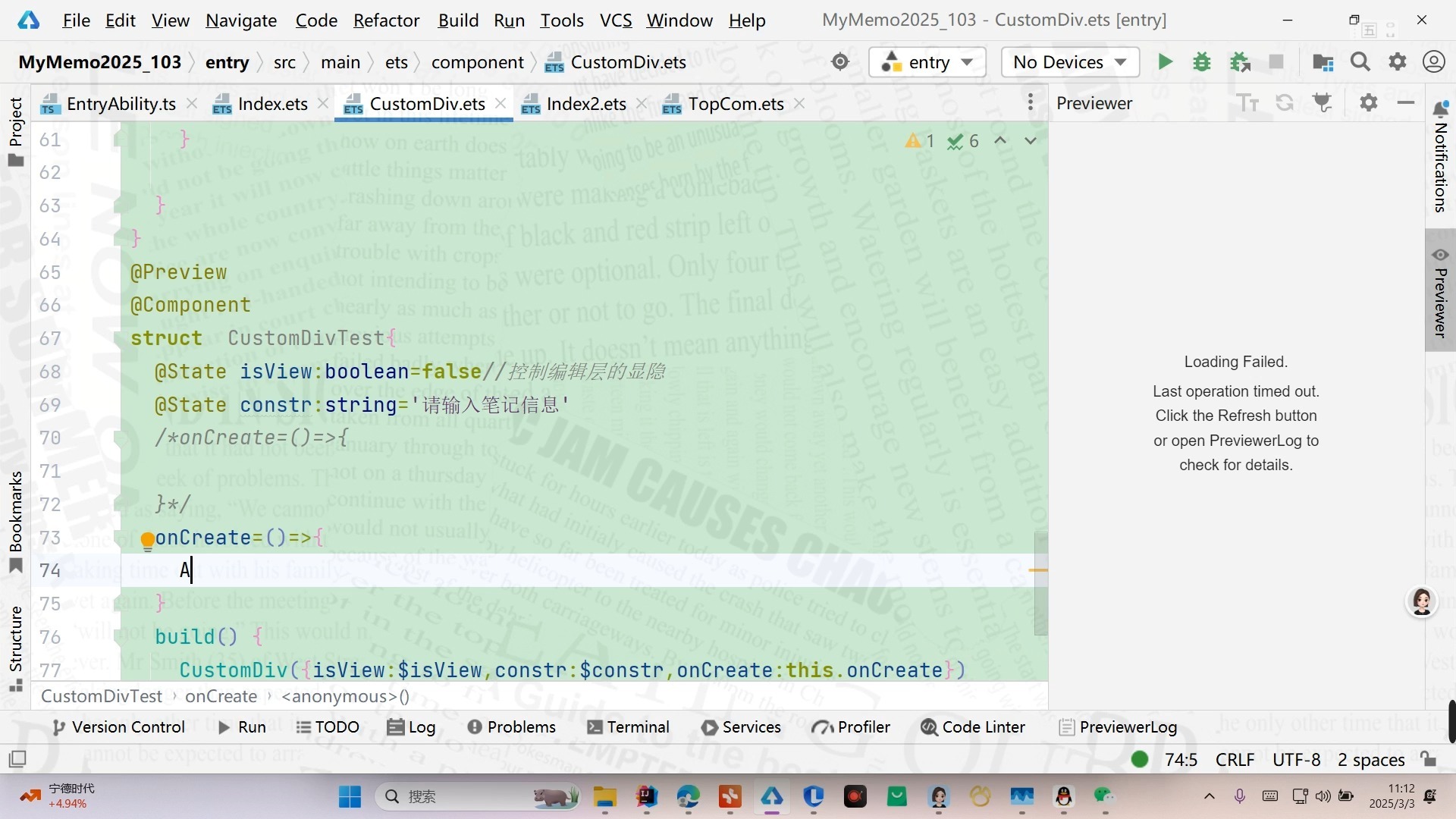Click the editor tabs more-options icon
Image resolution: width=1456 pixels, height=819 pixels.
coord(1030,103)
